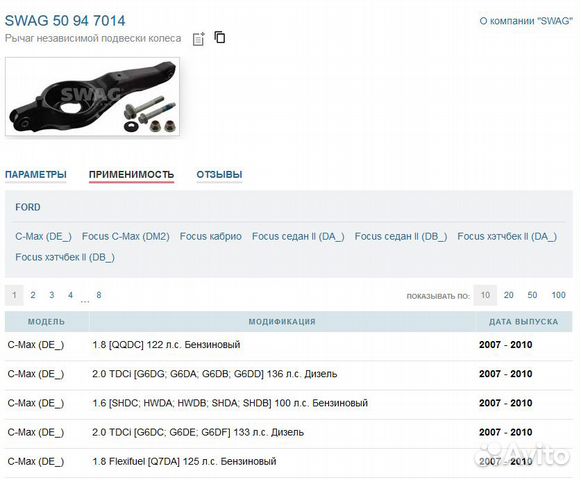Go to pagination page 3
Screen dimensions: 581x480
point(52,295)
